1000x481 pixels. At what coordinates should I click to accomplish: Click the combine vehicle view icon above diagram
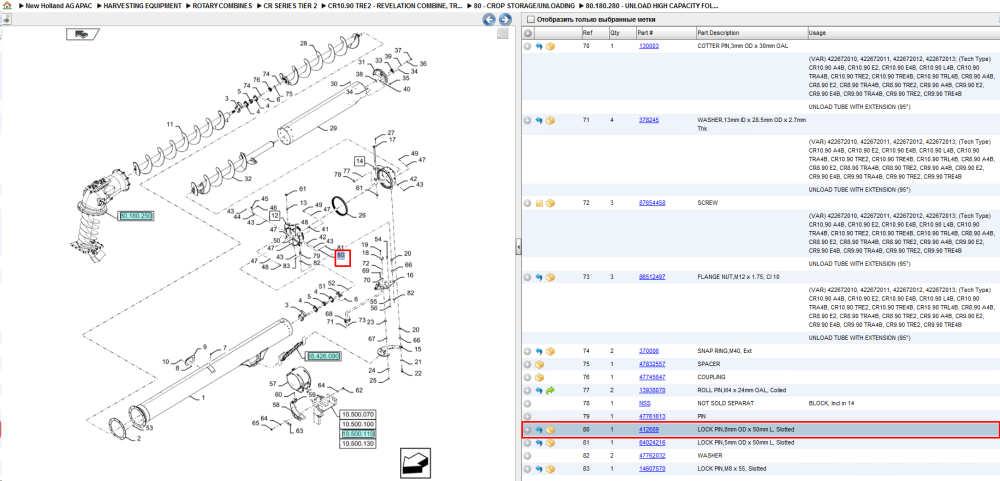[x=81, y=34]
